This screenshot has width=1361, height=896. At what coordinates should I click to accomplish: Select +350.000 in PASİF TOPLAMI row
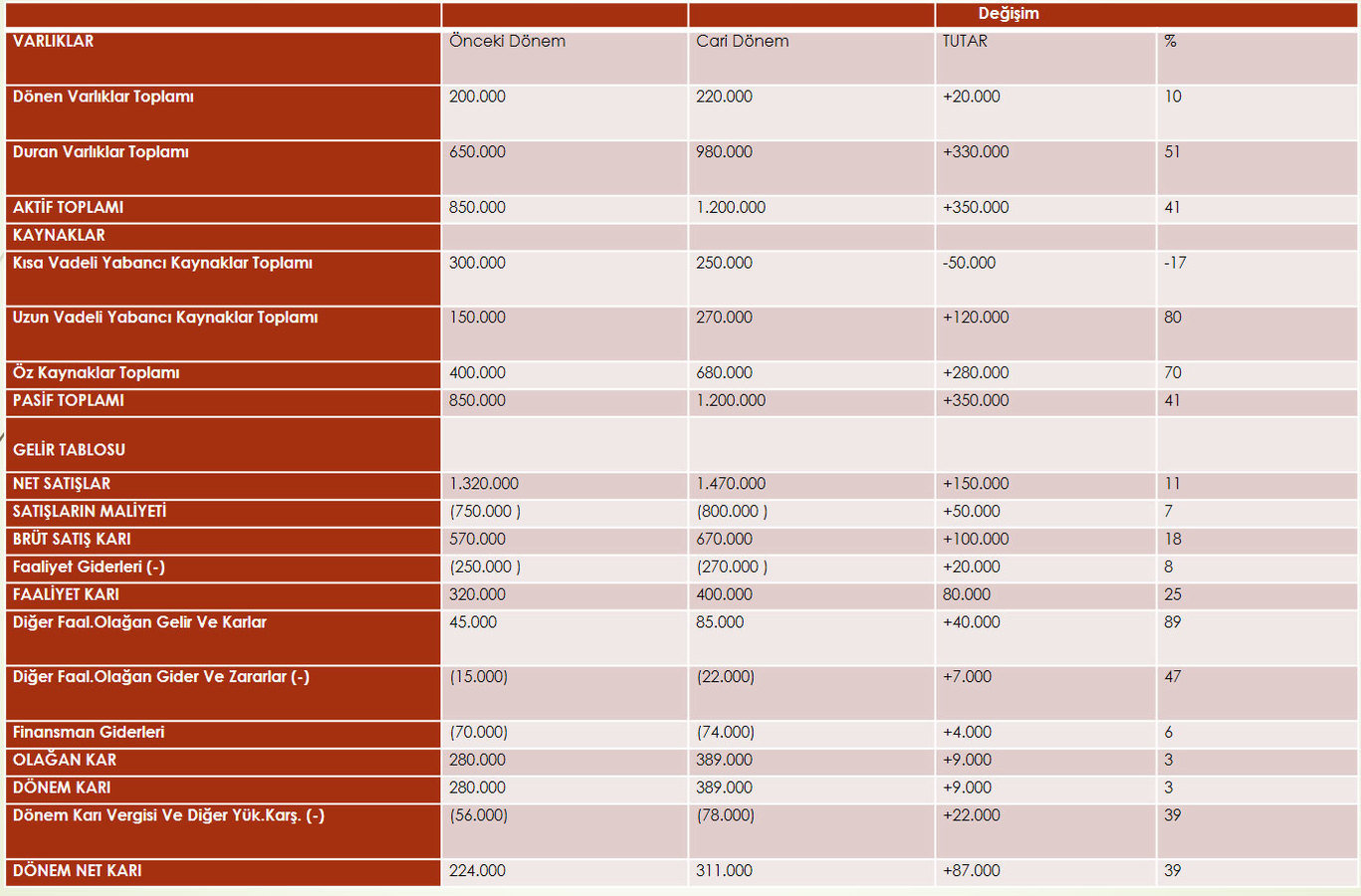pyautogui.click(x=976, y=400)
